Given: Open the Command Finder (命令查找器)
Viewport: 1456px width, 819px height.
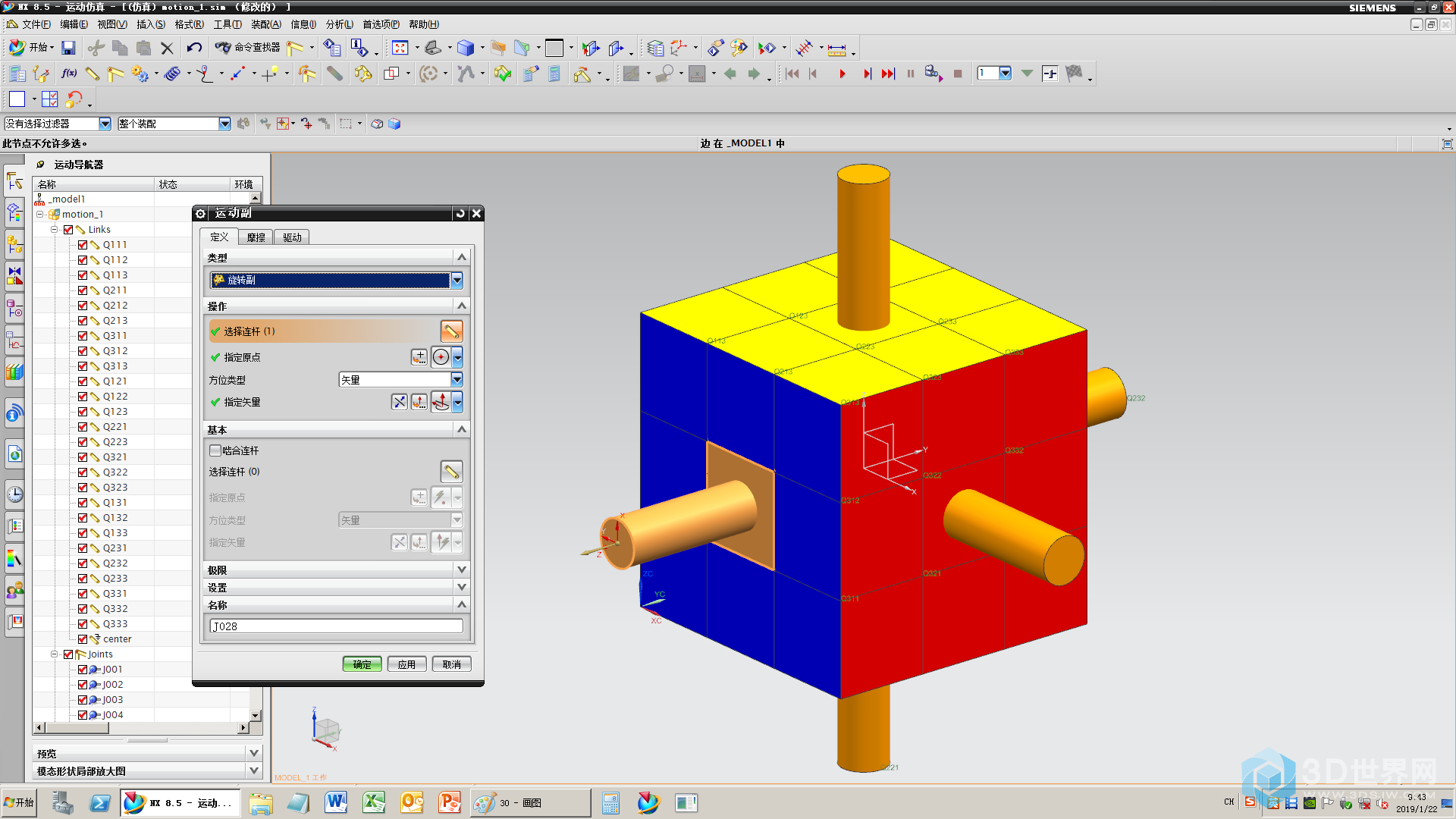Looking at the screenshot, I should (x=248, y=48).
